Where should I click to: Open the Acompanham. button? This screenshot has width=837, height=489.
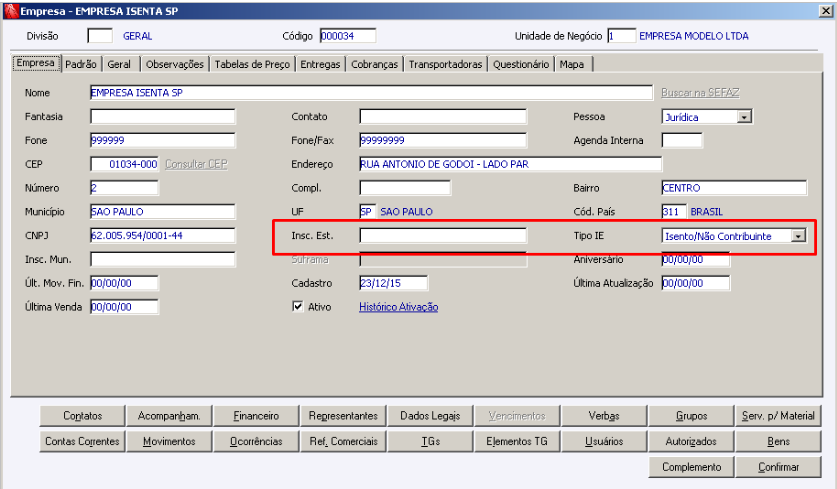[169, 416]
